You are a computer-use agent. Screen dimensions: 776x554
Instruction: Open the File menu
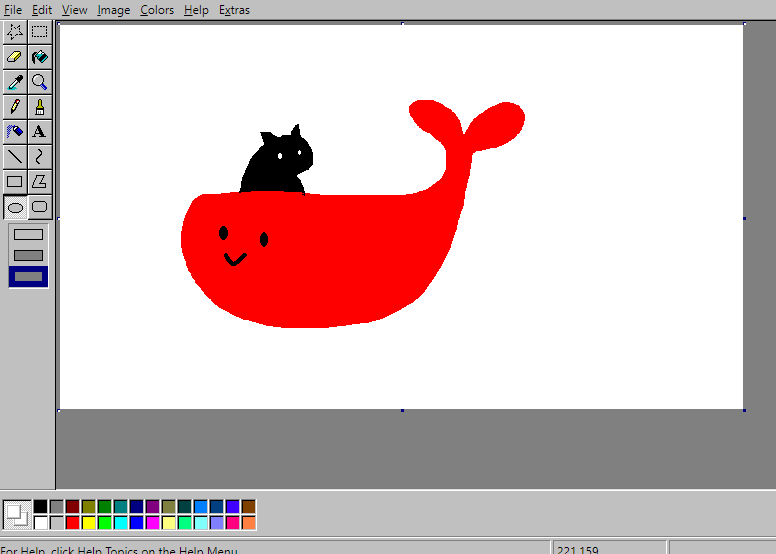pos(13,10)
